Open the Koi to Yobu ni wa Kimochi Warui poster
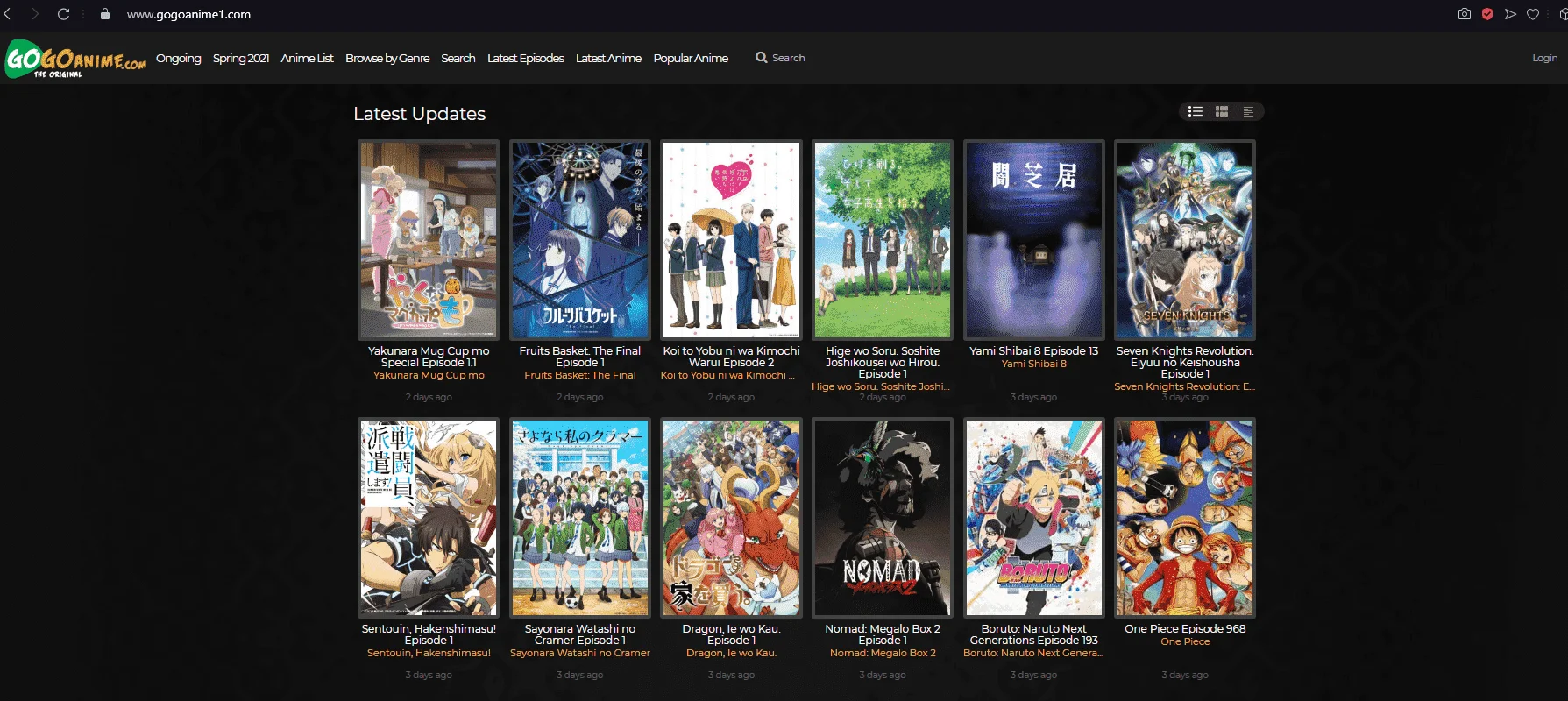Viewport: 1568px width, 701px height. [x=731, y=240]
